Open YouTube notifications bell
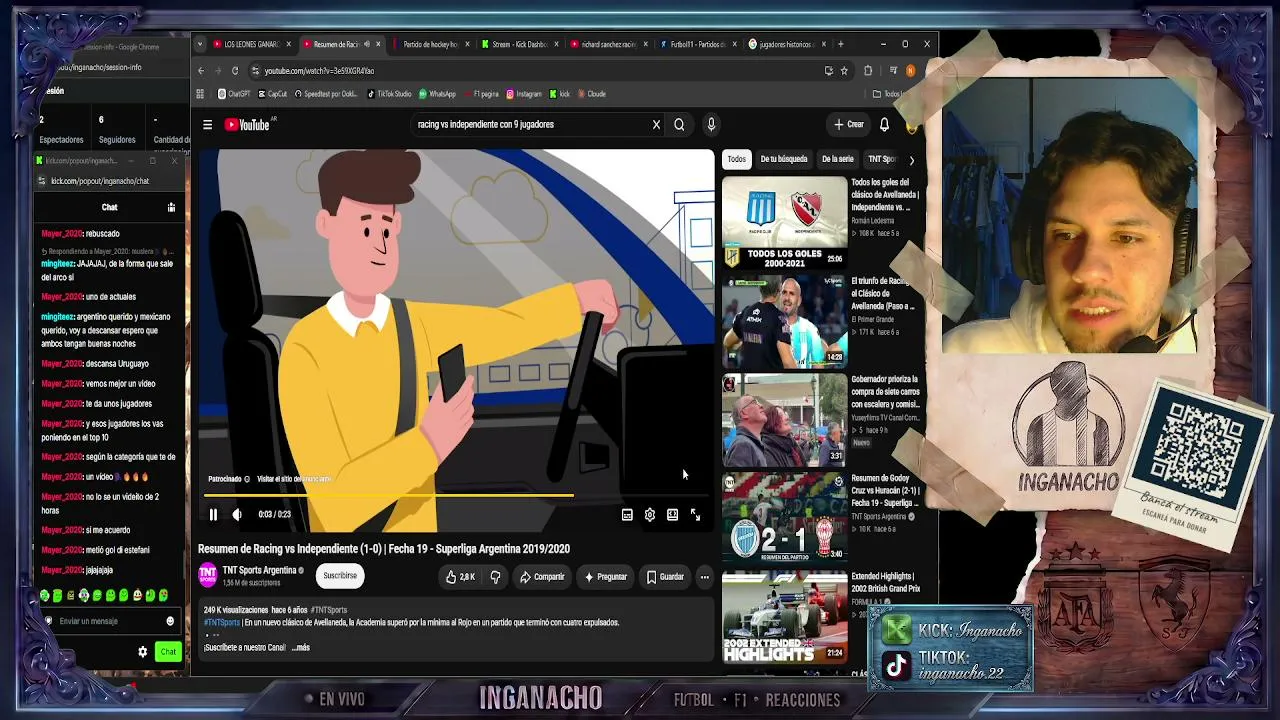Viewport: 1280px width, 720px height. click(884, 125)
